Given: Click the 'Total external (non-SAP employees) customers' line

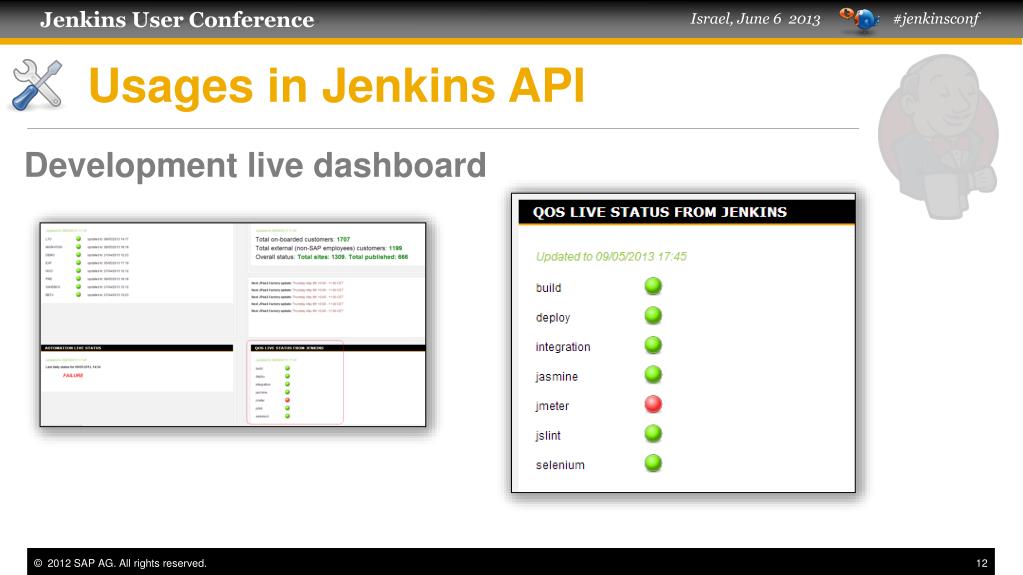Looking at the screenshot, I should [x=329, y=248].
